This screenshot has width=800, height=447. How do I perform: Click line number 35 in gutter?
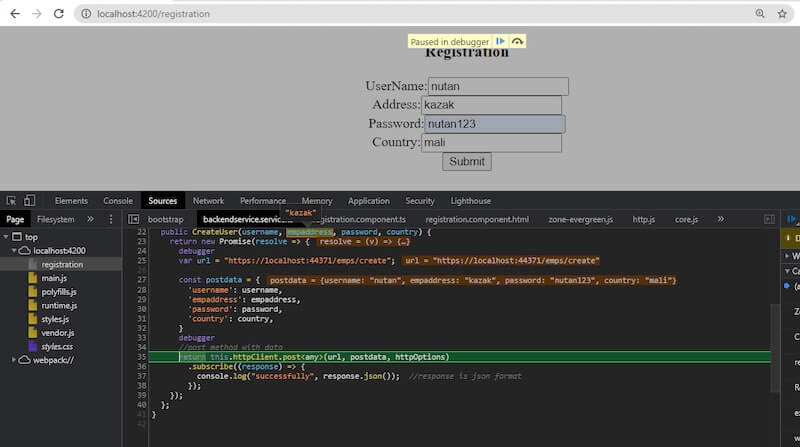[x=141, y=357]
